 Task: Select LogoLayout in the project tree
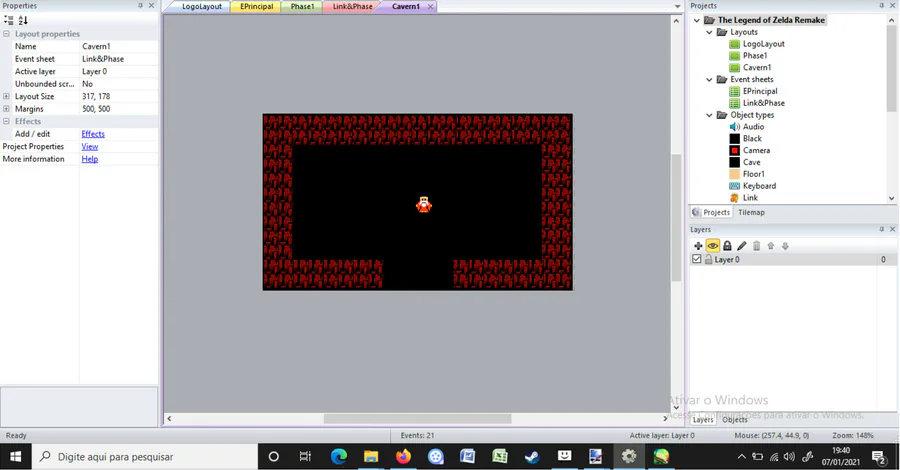(763, 44)
